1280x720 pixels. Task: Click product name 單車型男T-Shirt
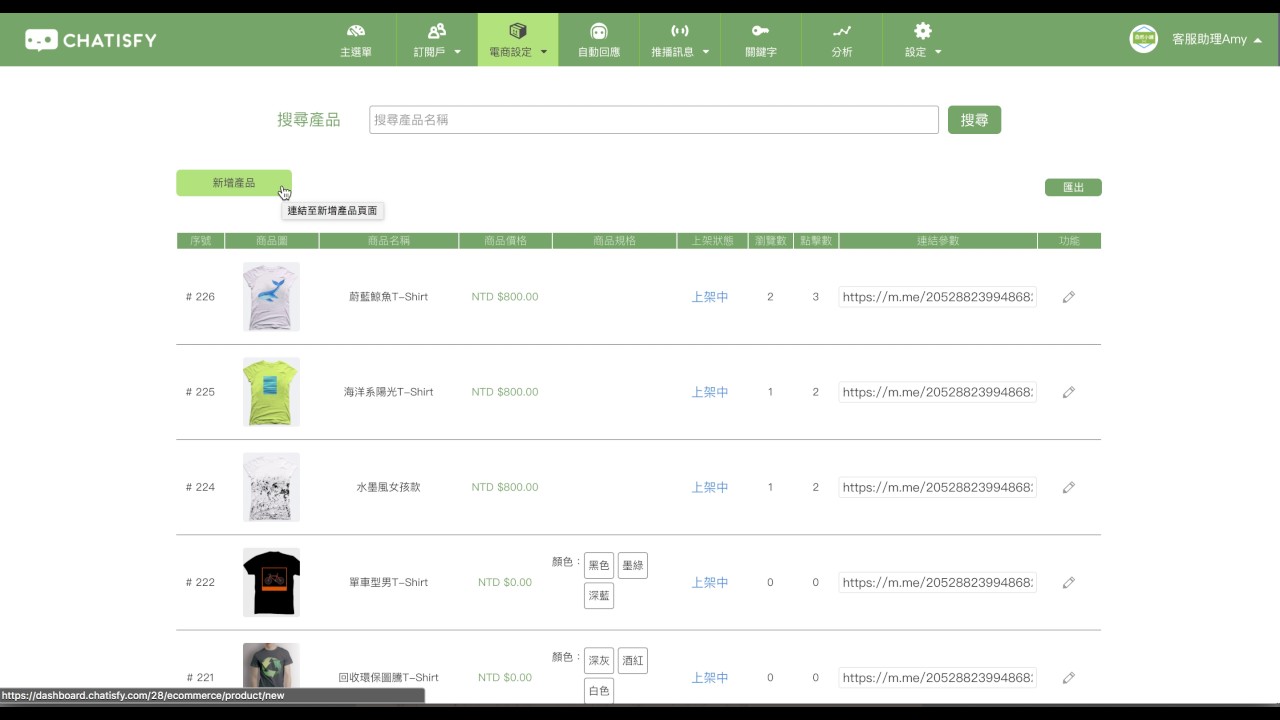pyautogui.click(x=389, y=582)
